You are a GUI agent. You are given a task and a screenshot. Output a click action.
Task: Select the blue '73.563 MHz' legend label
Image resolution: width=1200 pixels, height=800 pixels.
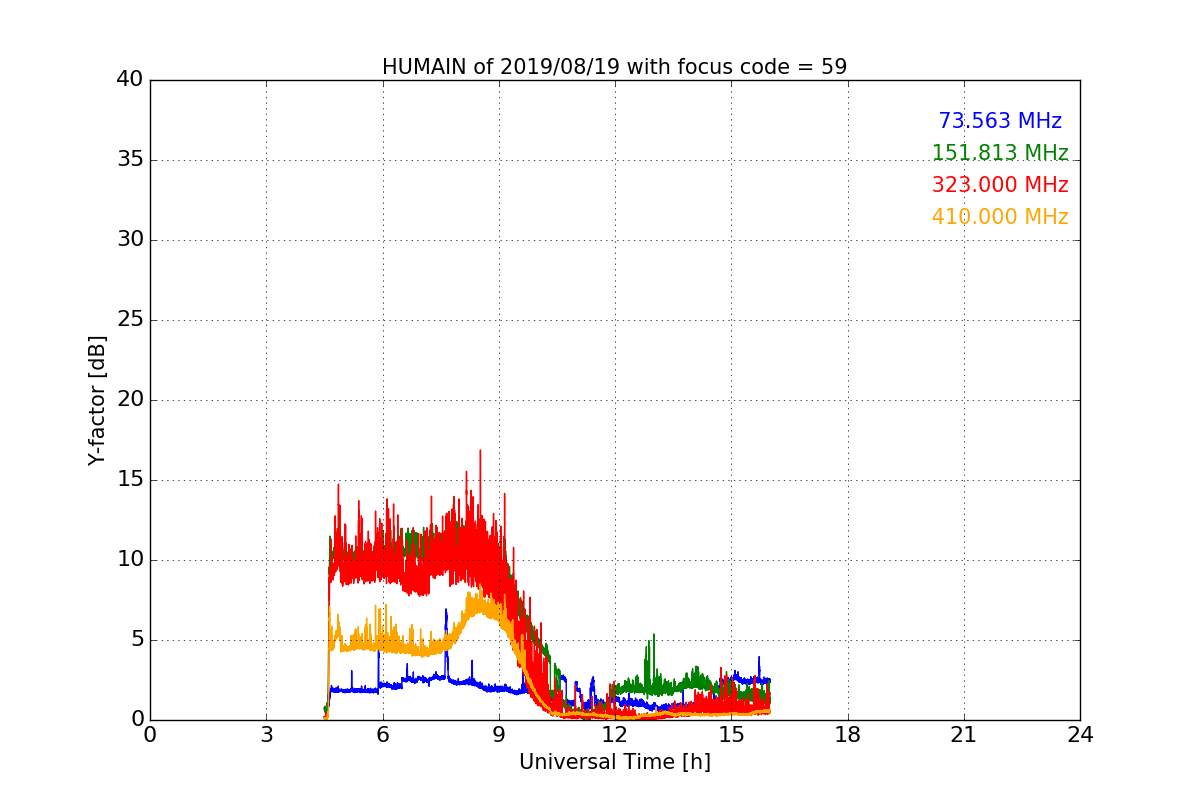(x=1000, y=121)
